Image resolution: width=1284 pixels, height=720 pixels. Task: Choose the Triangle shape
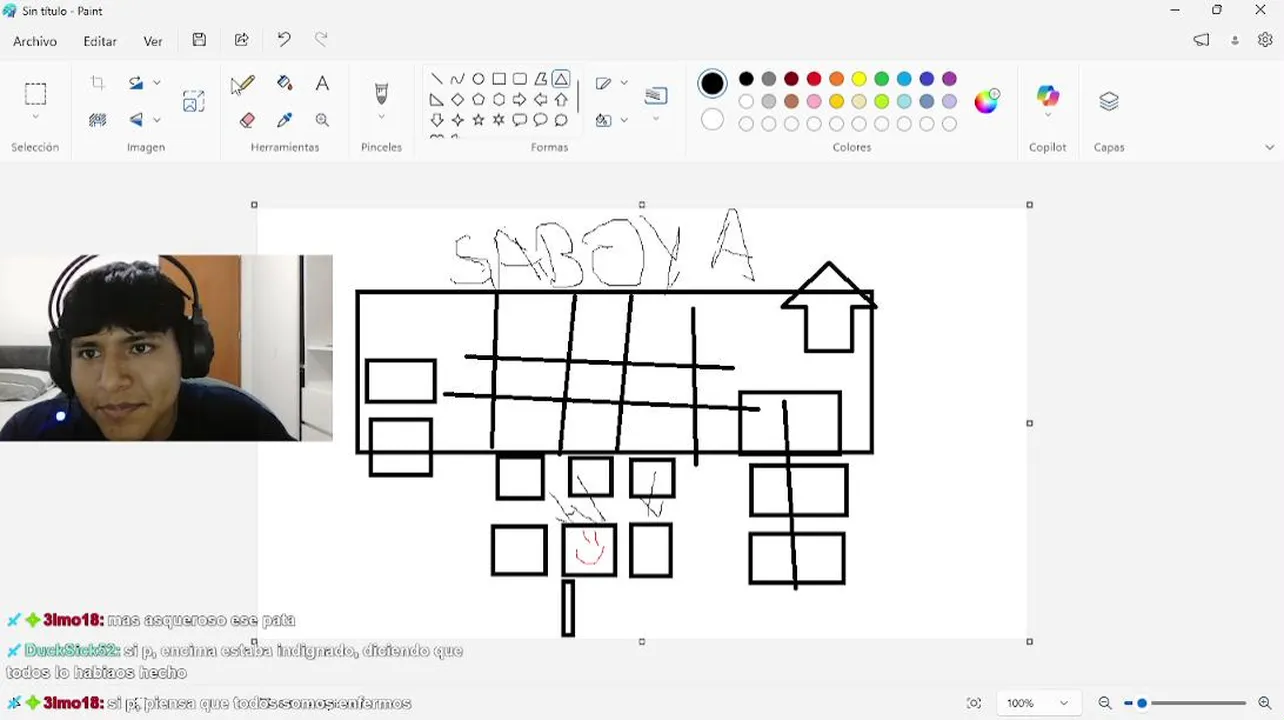(x=561, y=79)
